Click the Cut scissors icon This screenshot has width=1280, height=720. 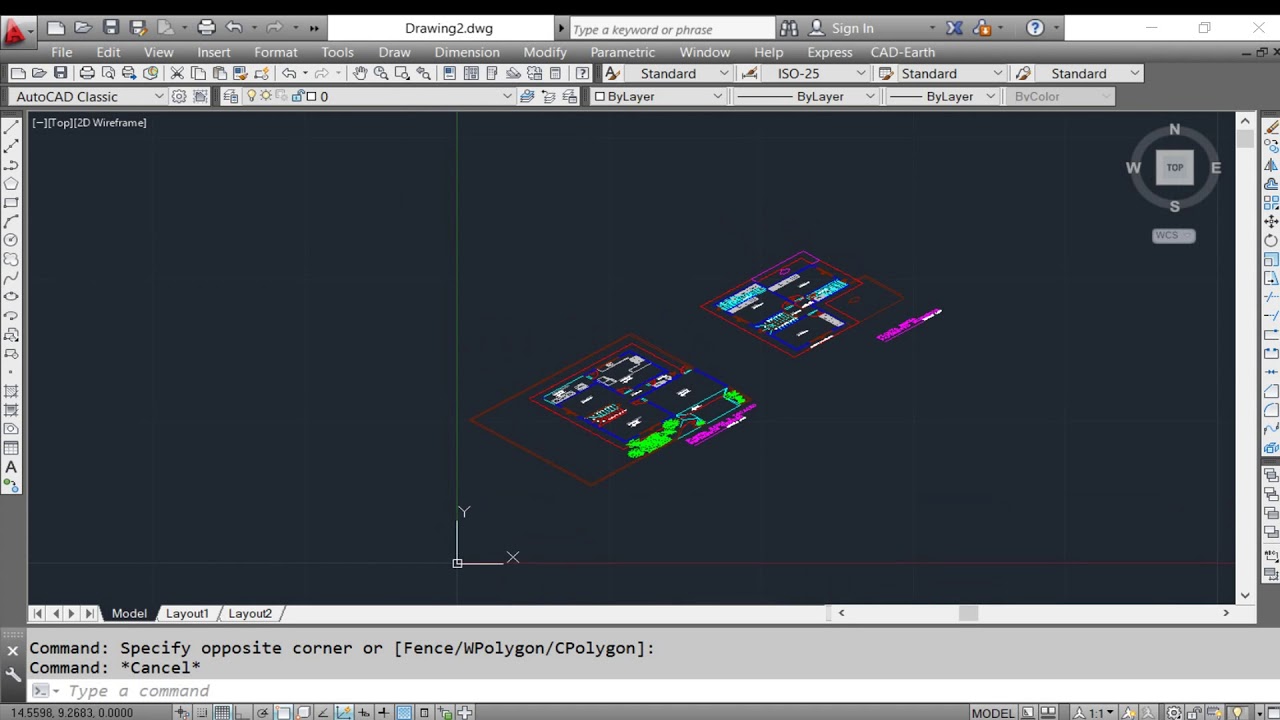click(177, 73)
